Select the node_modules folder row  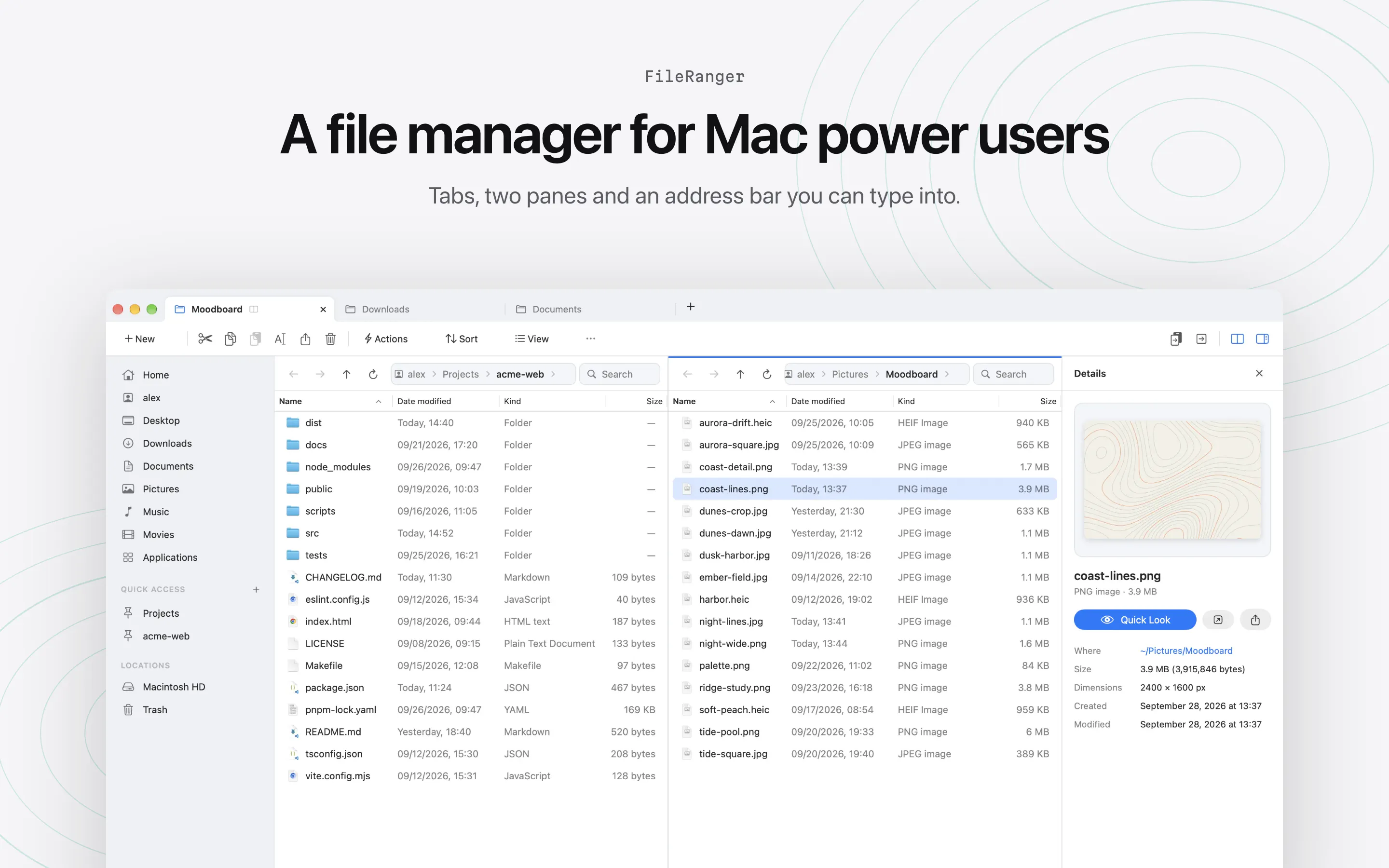tap(471, 467)
